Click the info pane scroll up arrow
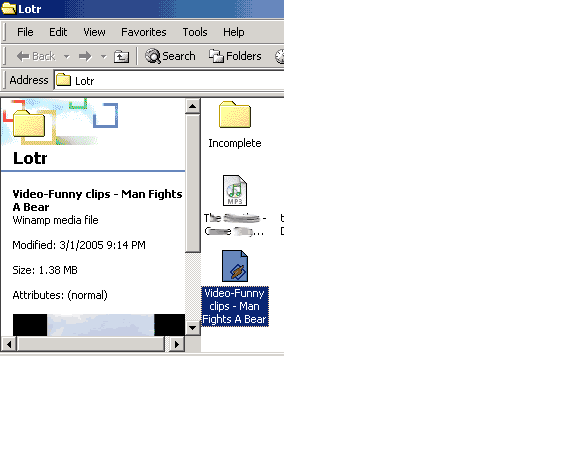This screenshot has height=454, width=567. point(192,106)
